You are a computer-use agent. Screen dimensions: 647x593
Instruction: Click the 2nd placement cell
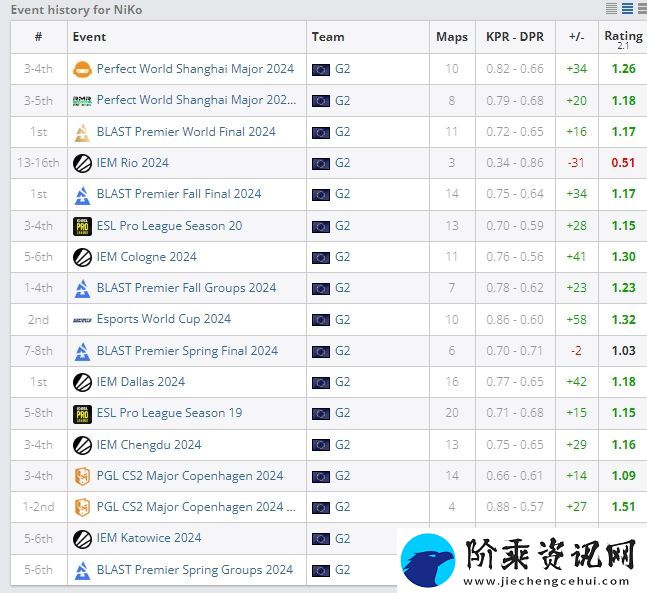(x=38, y=319)
